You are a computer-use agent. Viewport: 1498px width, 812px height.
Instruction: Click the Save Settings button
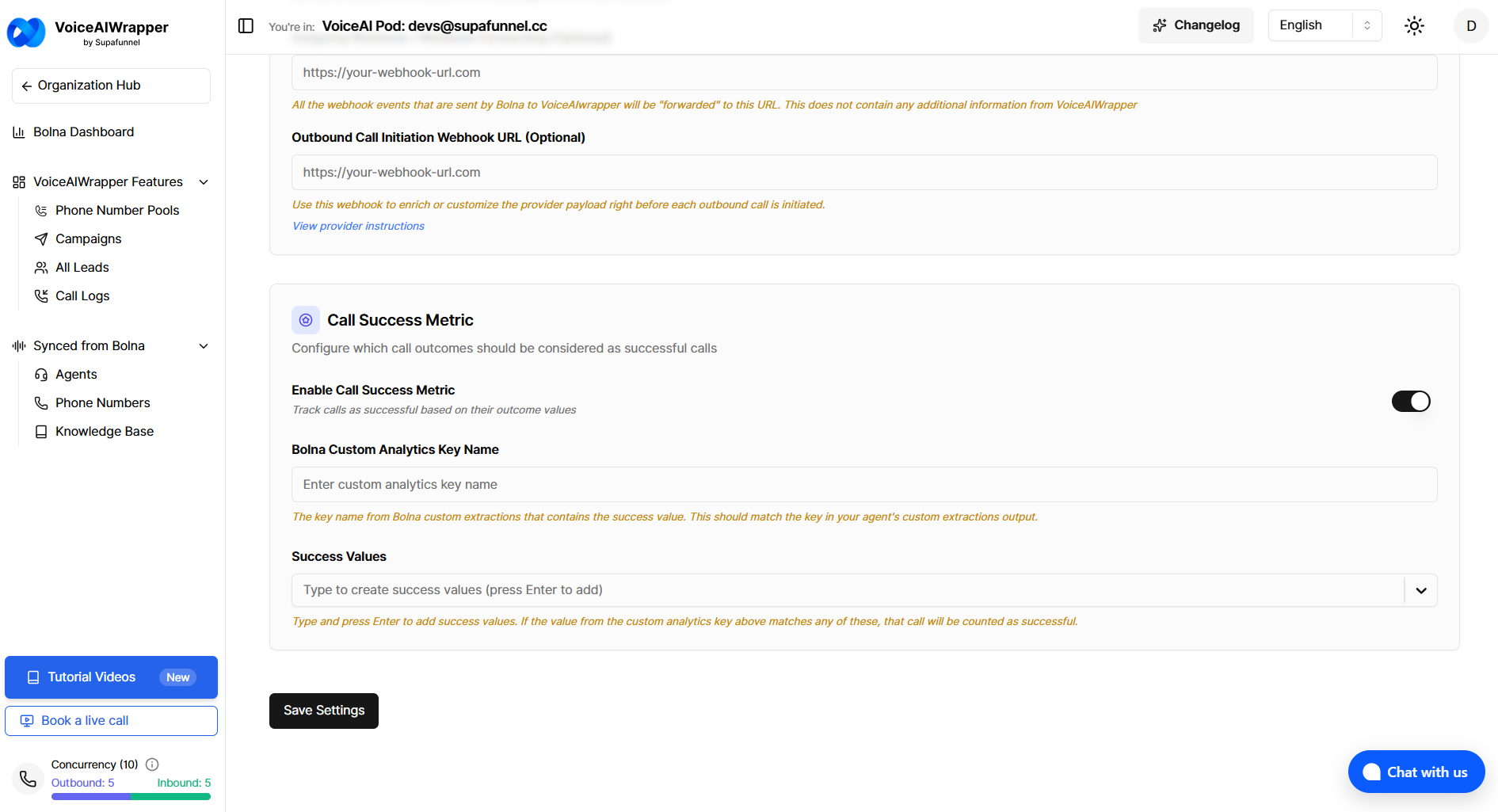(x=324, y=711)
